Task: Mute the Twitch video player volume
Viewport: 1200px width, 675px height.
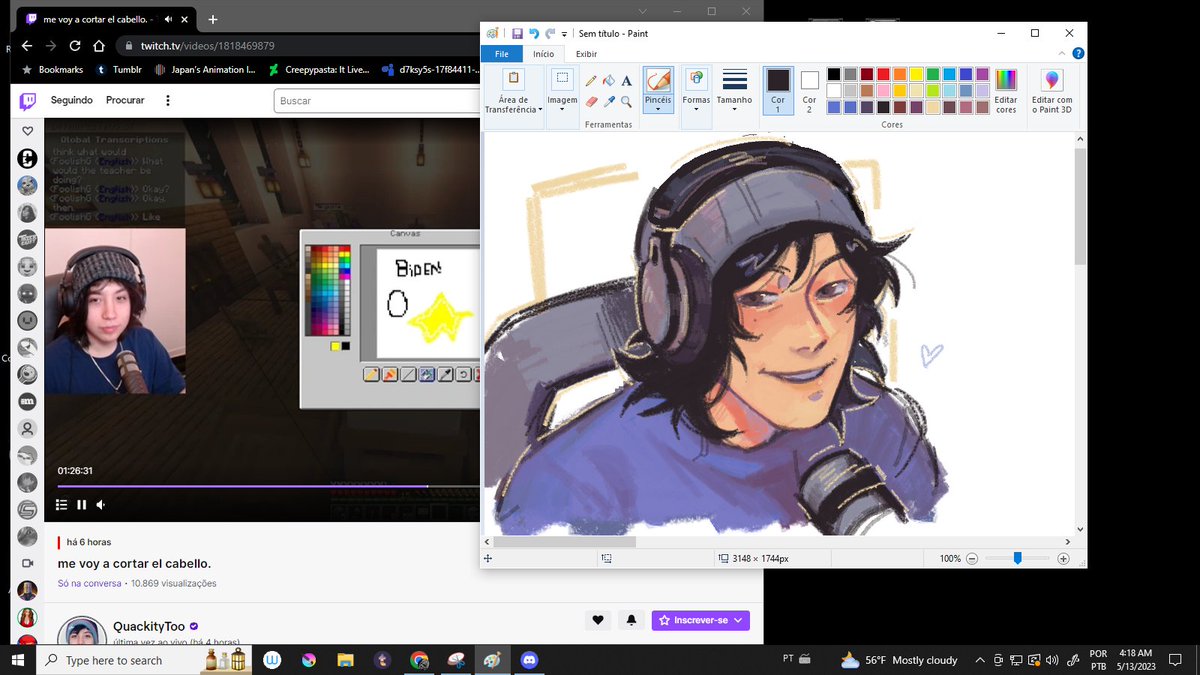Action: 101,505
